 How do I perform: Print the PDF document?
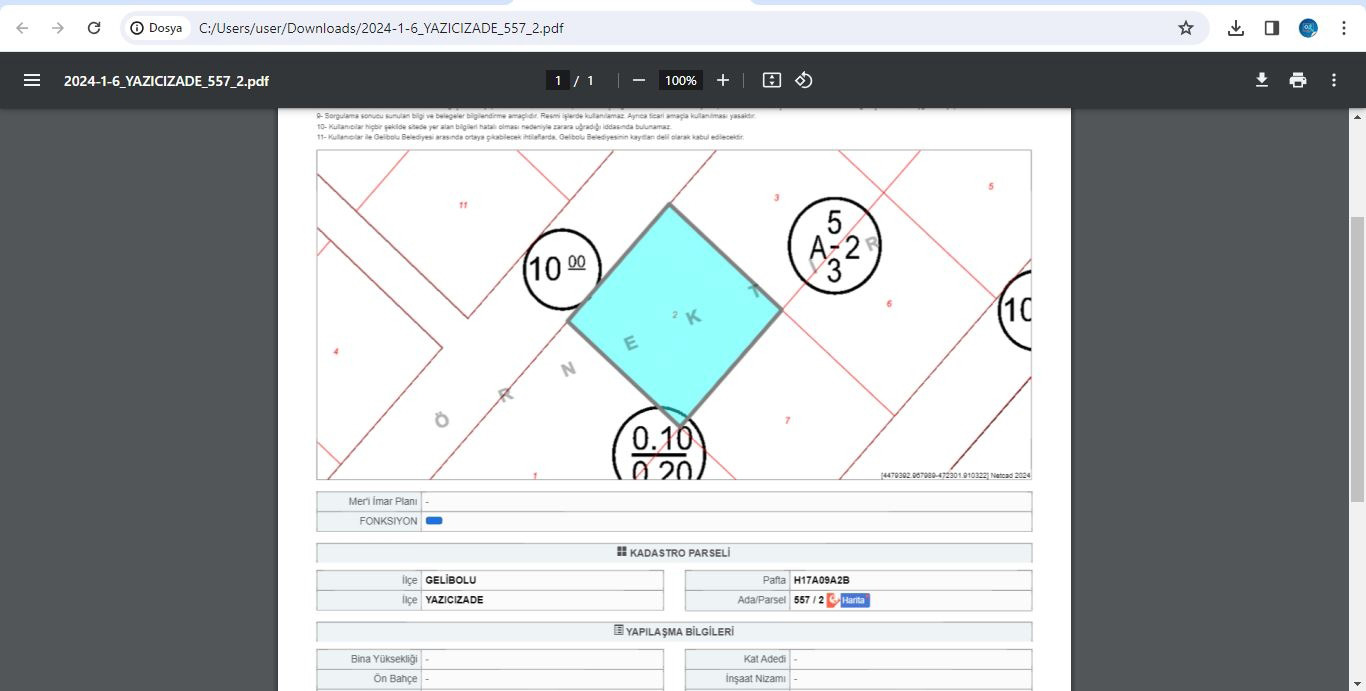(x=1298, y=80)
